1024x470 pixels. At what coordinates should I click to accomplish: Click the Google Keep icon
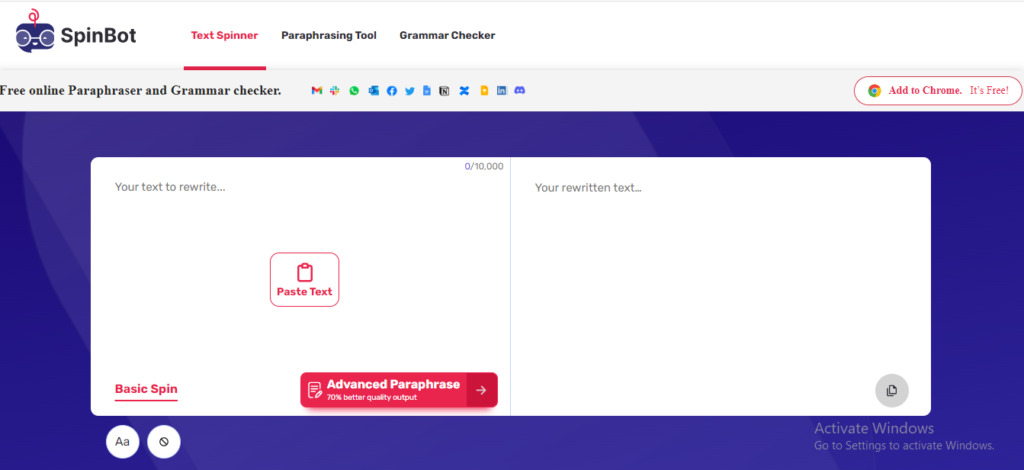[x=484, y=91]
